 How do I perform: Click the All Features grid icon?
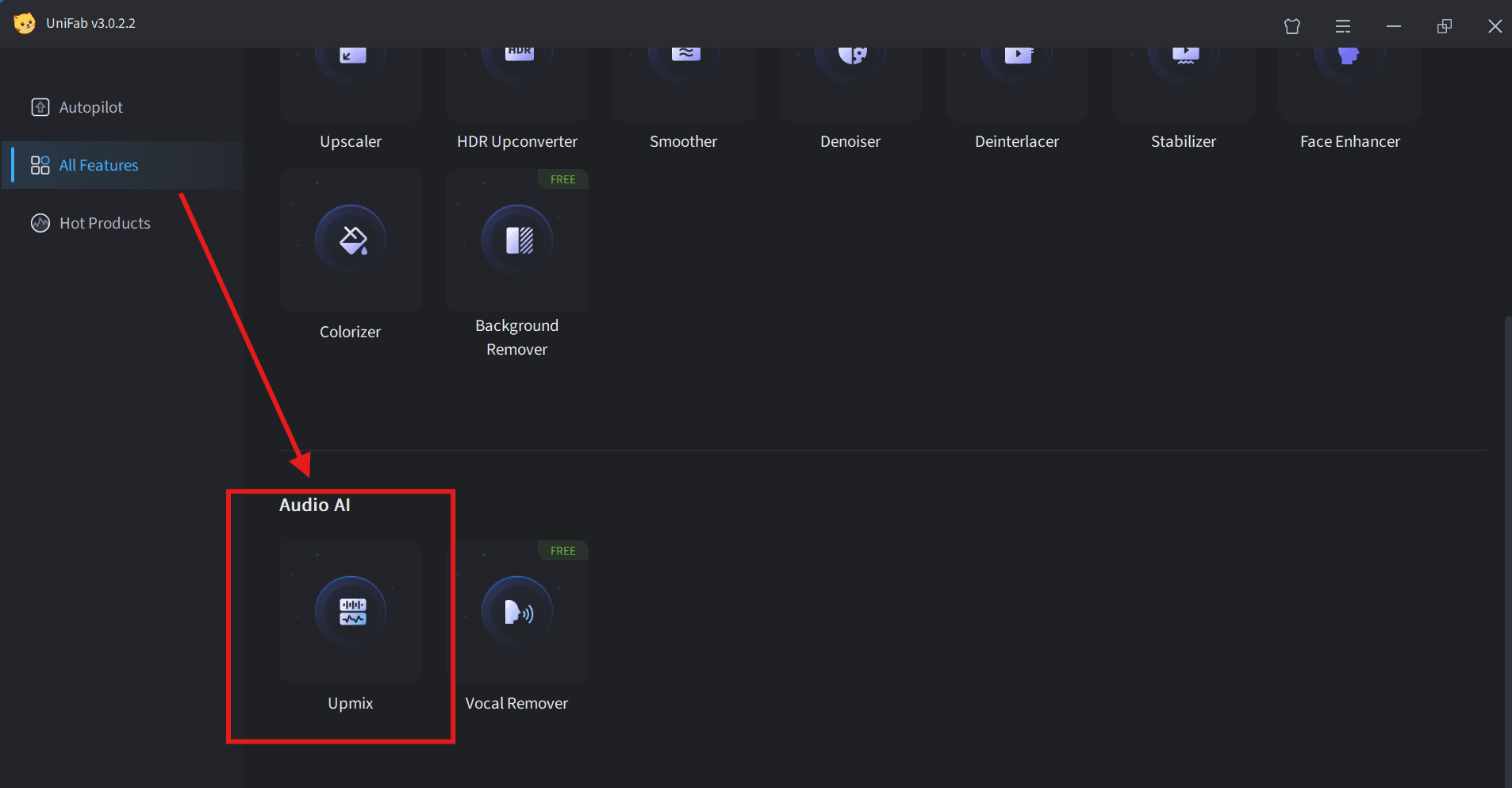[x=40, y=165]
